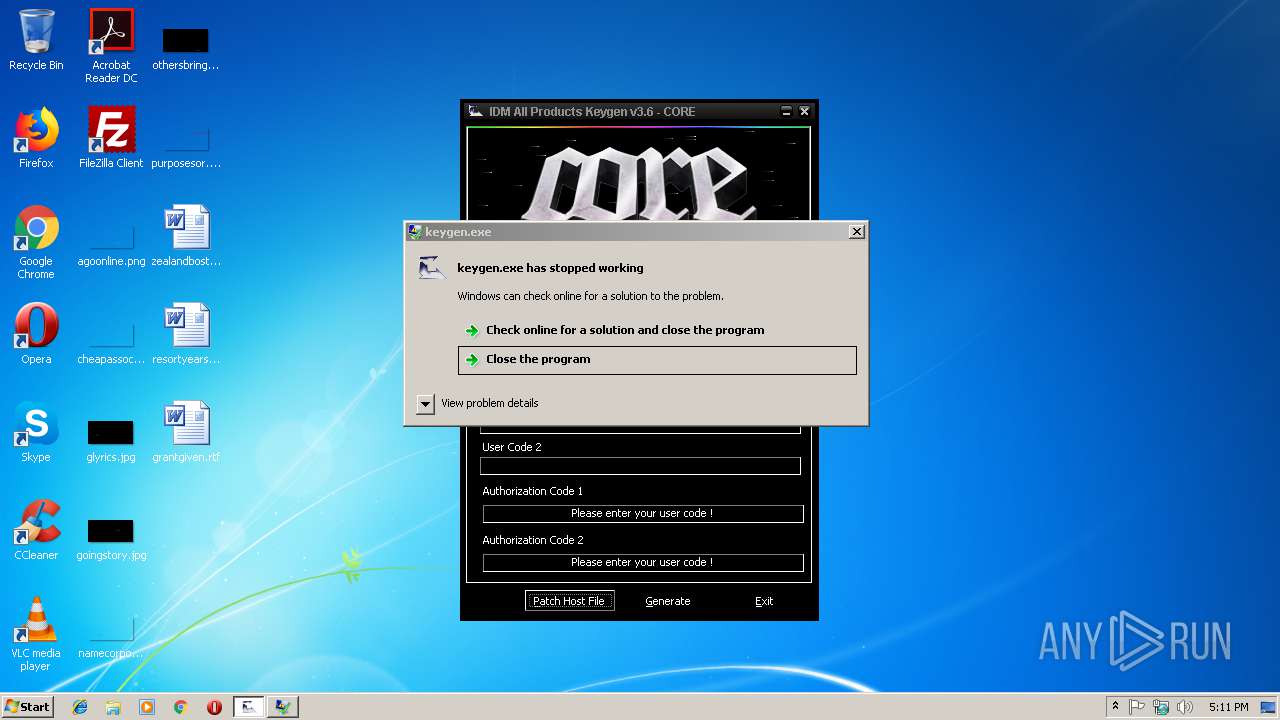Image resolution: width=1280 pixels, height=720 pixels.
Task: Open the Recycle Bin desktop icon
Action: tap(36, 40)
